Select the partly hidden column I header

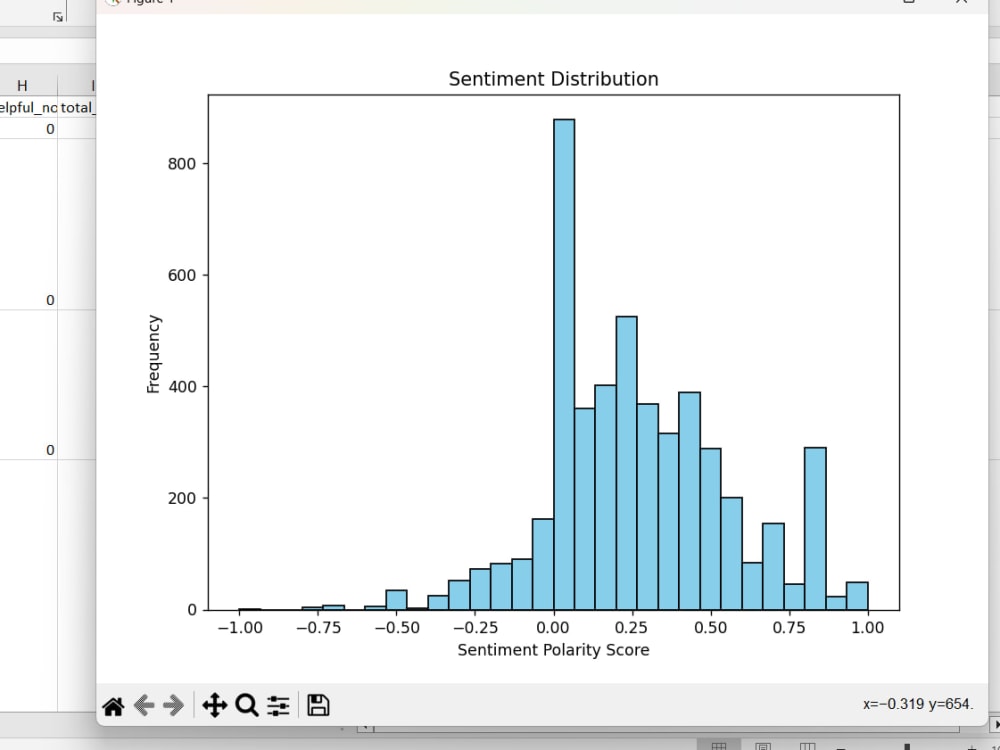pos(77,85)
